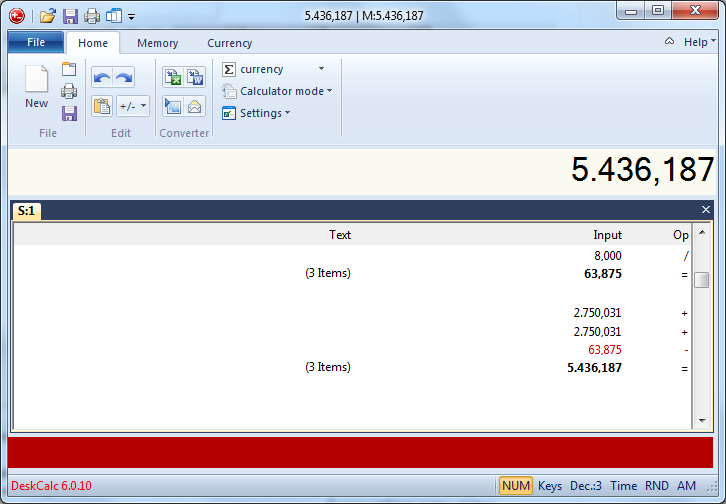Click the Op column header
The image size is (726, 504).
pyautogui.click(x=681, y=235)
